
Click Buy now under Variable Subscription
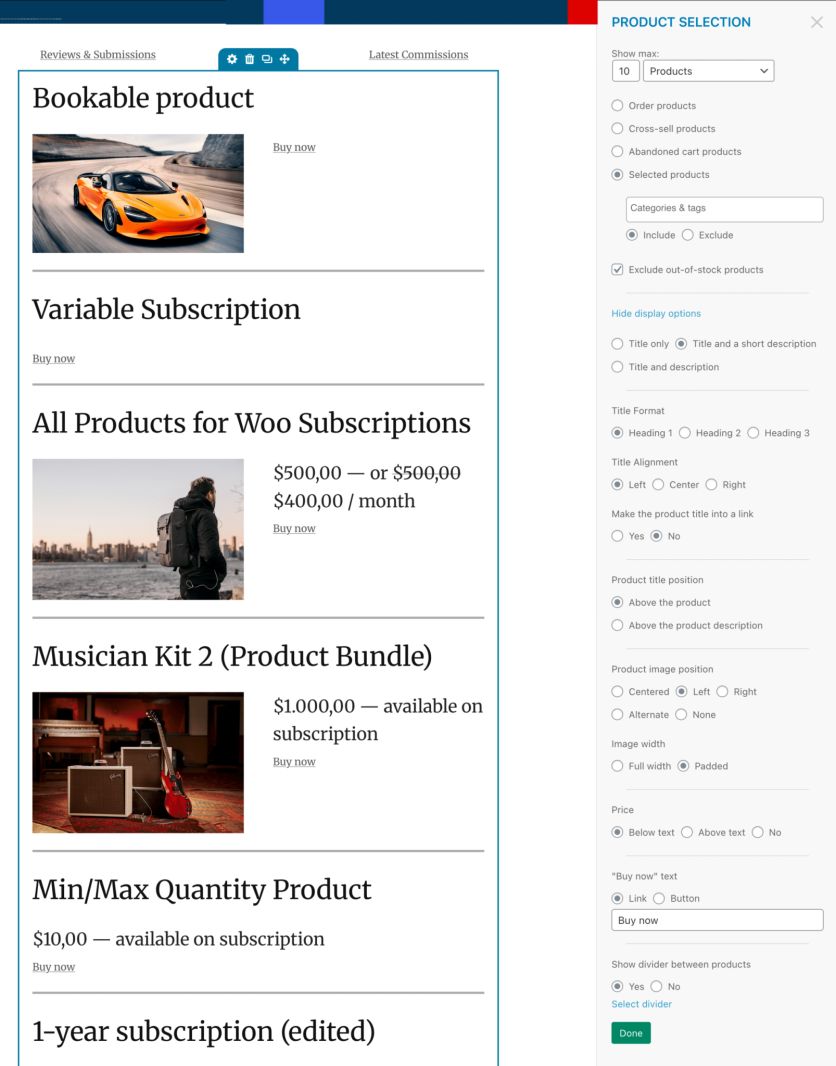pos(54,358)
